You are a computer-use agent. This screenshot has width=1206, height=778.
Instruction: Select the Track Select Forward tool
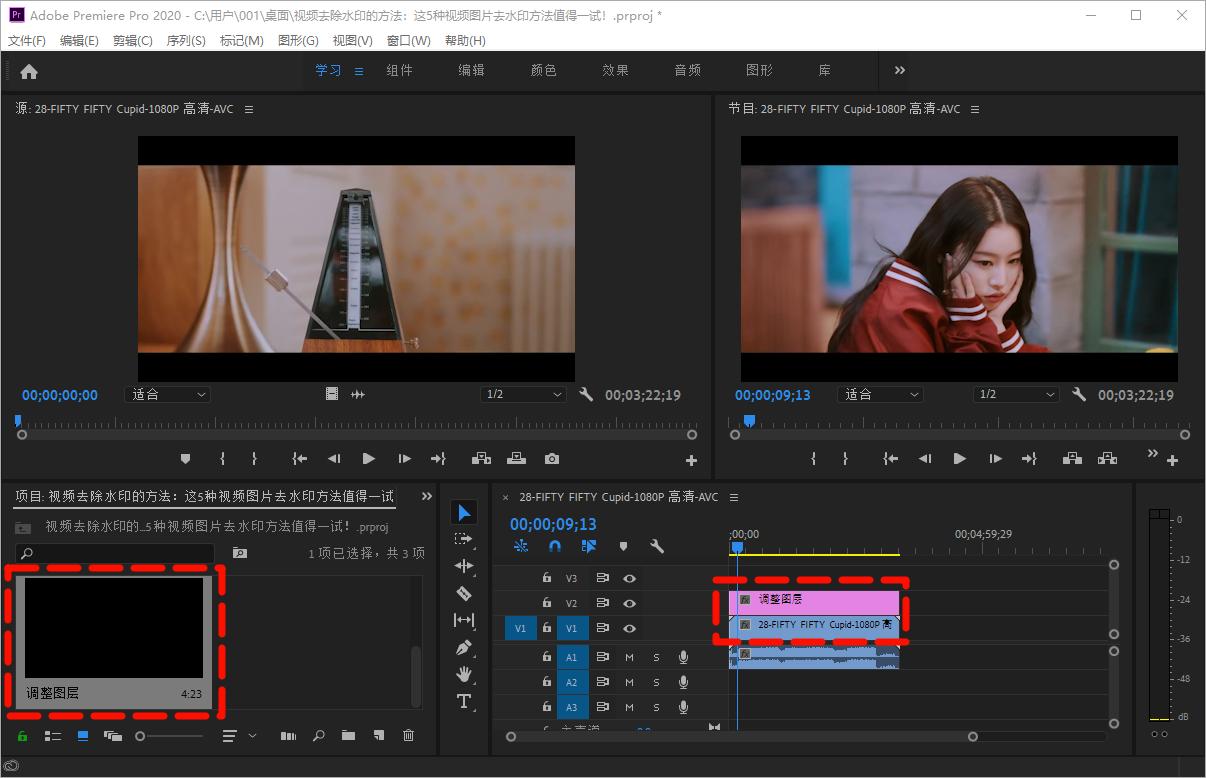(464, 539)
